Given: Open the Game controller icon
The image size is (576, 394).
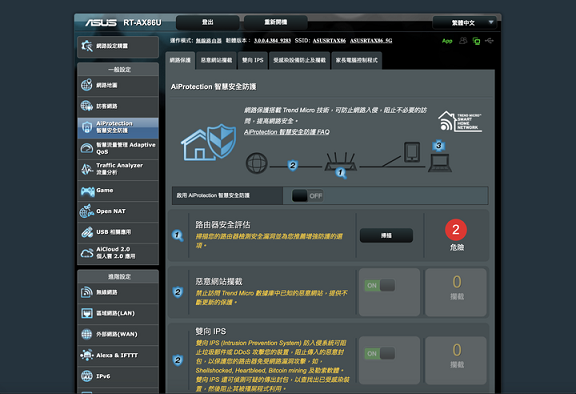Looking at the screenshot, I should 87,191.
